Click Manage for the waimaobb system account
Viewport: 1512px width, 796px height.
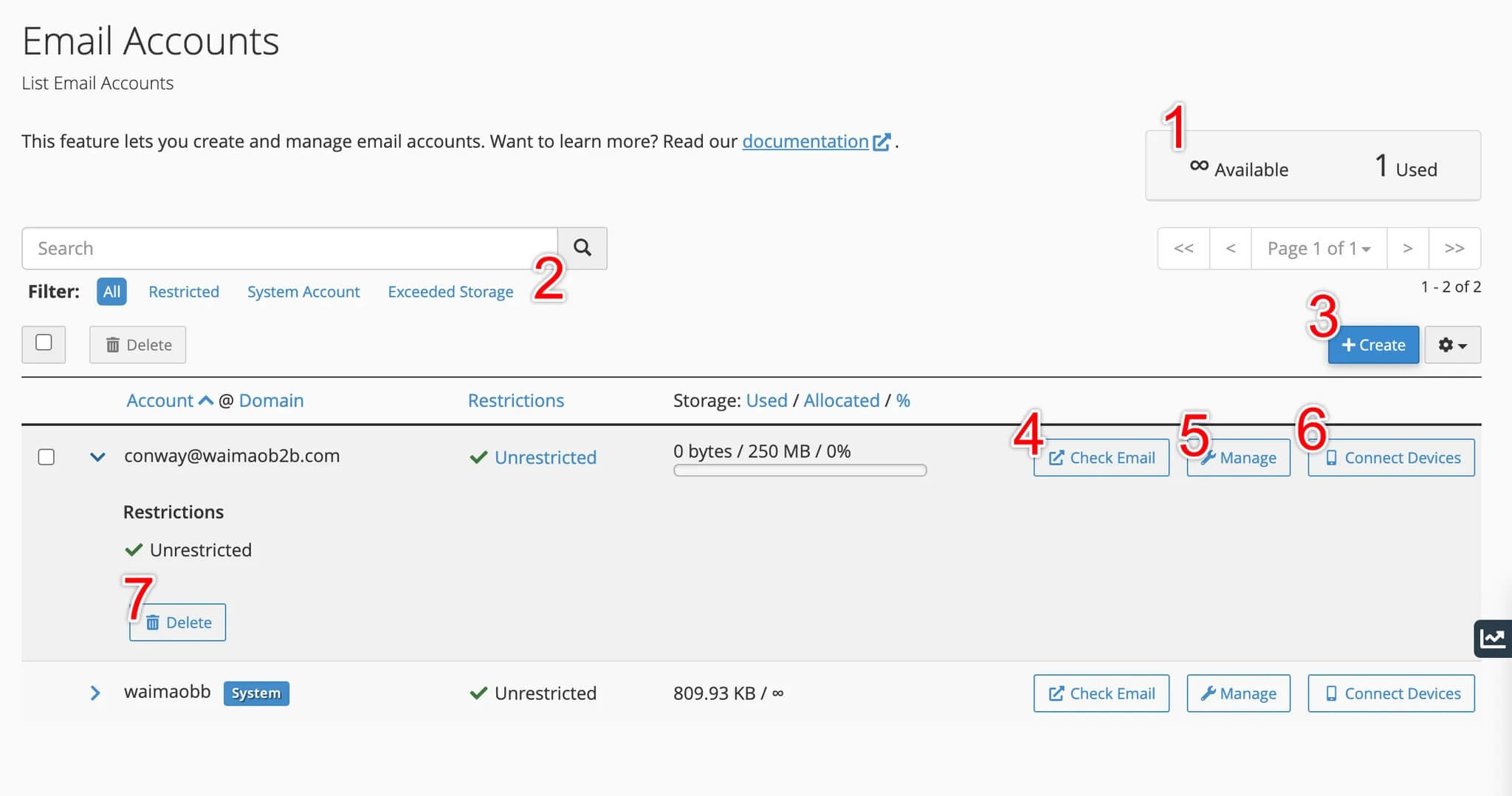(1238, 693)
